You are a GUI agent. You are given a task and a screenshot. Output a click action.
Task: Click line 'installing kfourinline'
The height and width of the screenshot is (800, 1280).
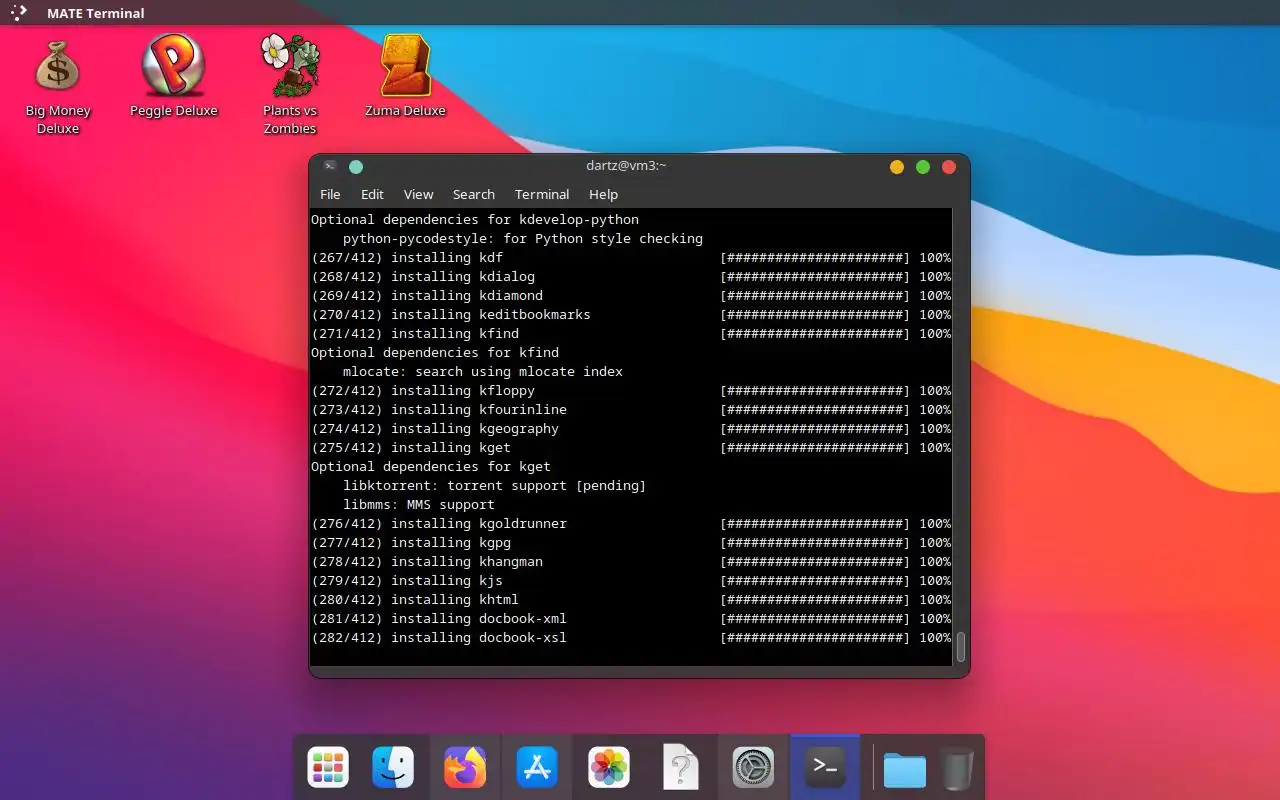pos(631,410)
